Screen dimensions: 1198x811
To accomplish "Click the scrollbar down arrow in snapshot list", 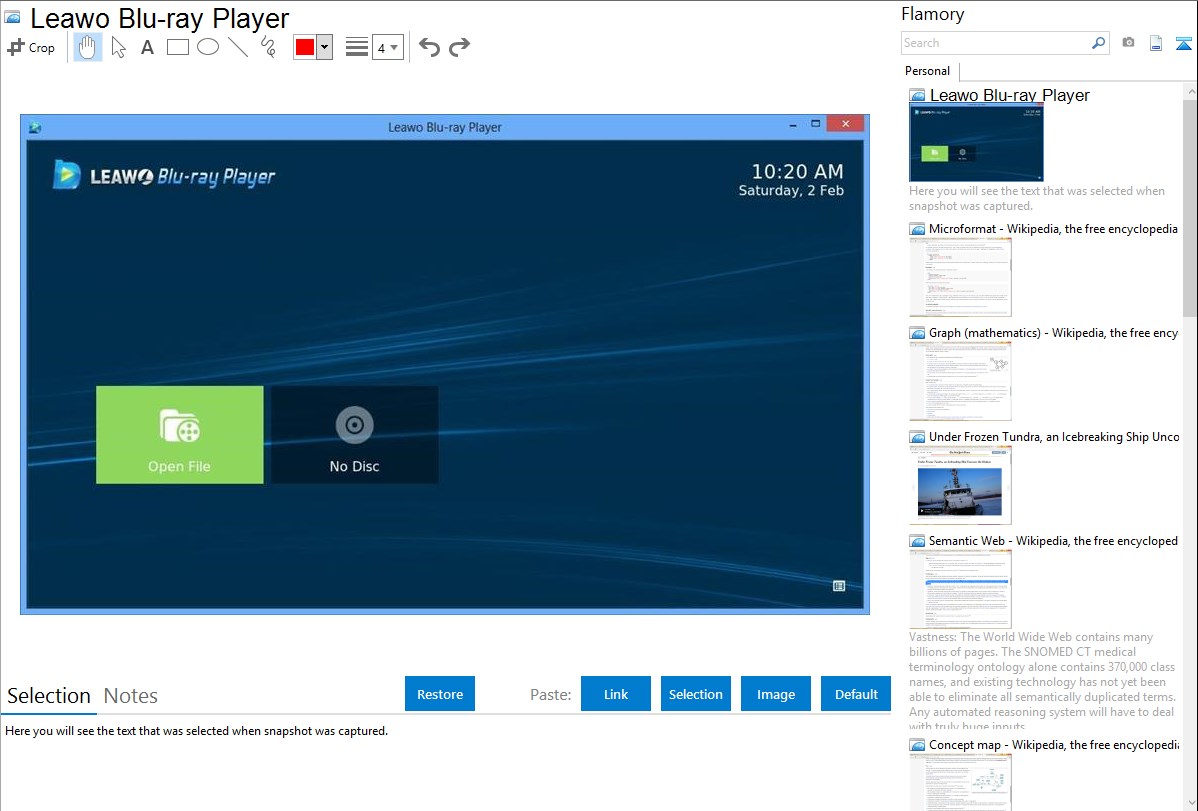I will click(x=1190, y=803).
